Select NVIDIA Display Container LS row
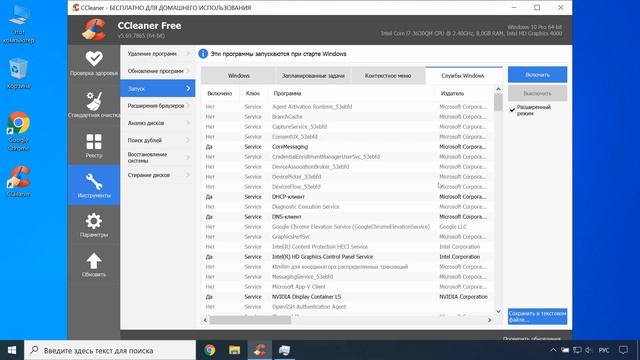The image size is (640, 360). [347, 297]
